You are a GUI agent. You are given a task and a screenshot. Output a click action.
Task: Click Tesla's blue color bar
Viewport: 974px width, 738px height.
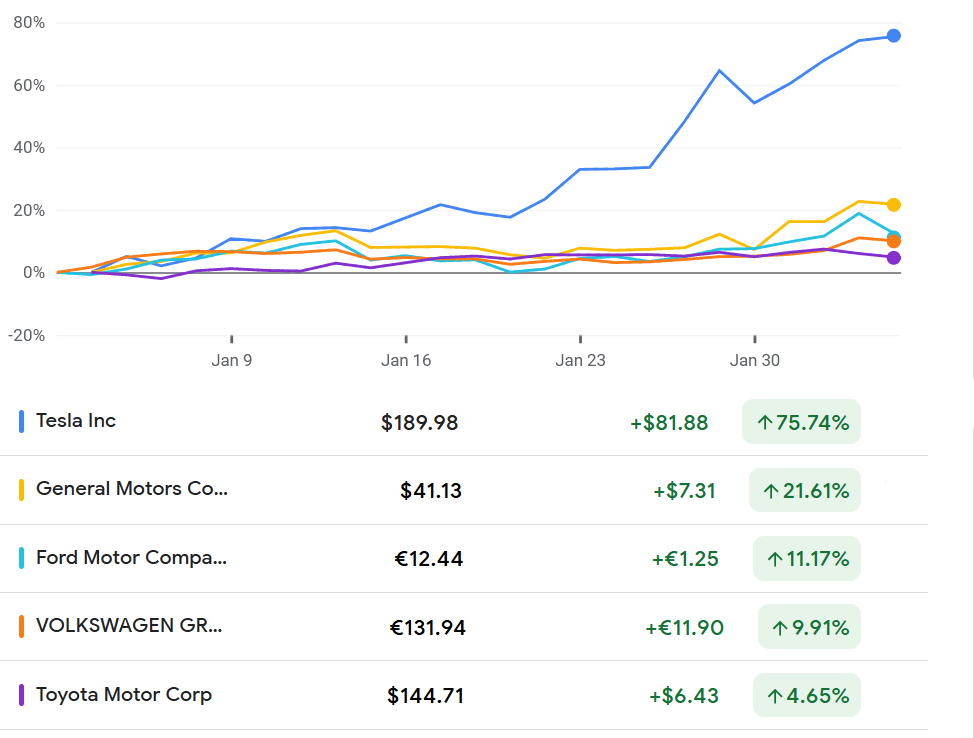[x=21, y=421]
